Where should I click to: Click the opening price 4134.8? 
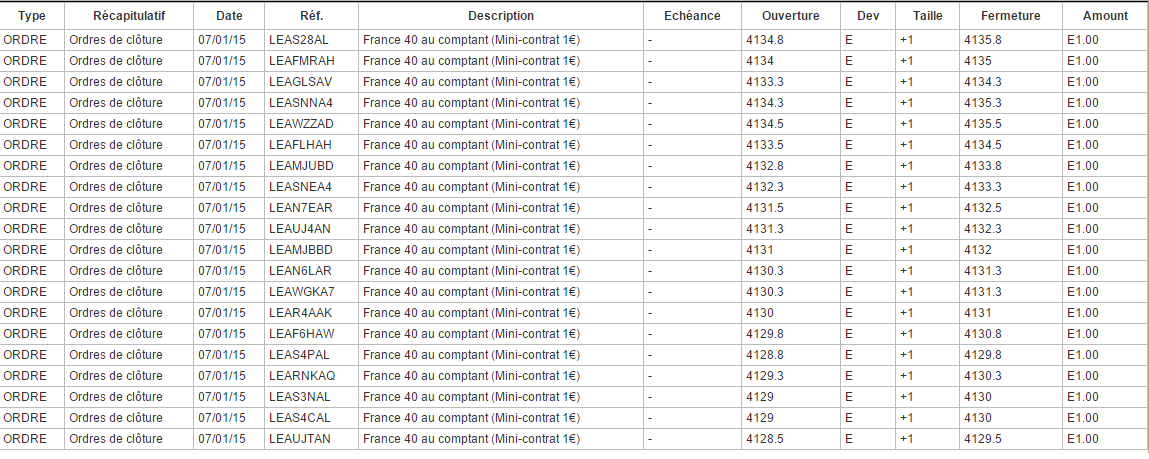[x=765, y=40]
